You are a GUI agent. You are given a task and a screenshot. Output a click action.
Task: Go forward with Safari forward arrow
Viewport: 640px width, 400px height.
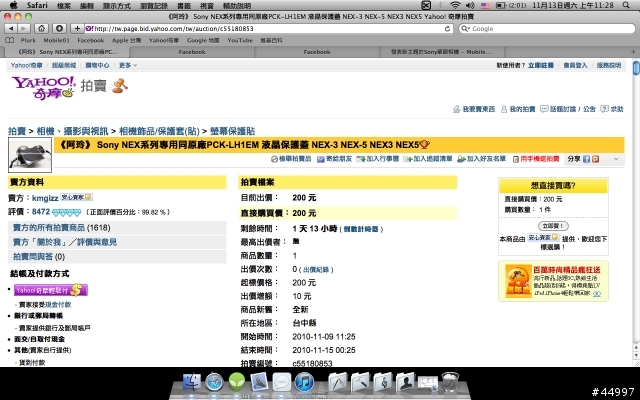point(24,29)
